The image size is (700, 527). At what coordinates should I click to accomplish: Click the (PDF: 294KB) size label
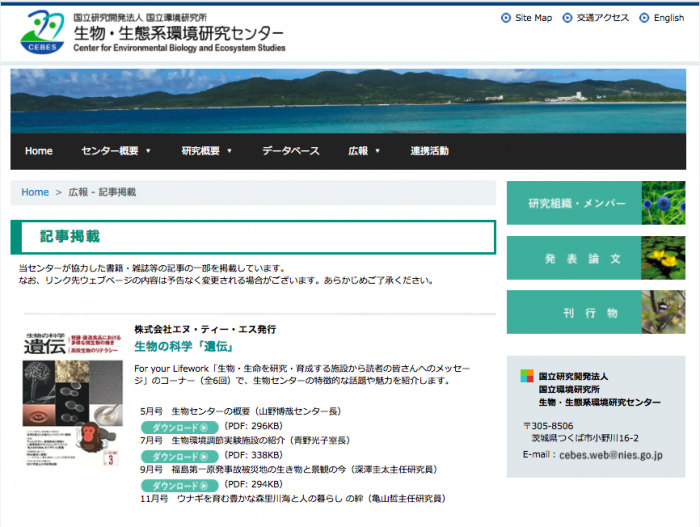[254, 484]
